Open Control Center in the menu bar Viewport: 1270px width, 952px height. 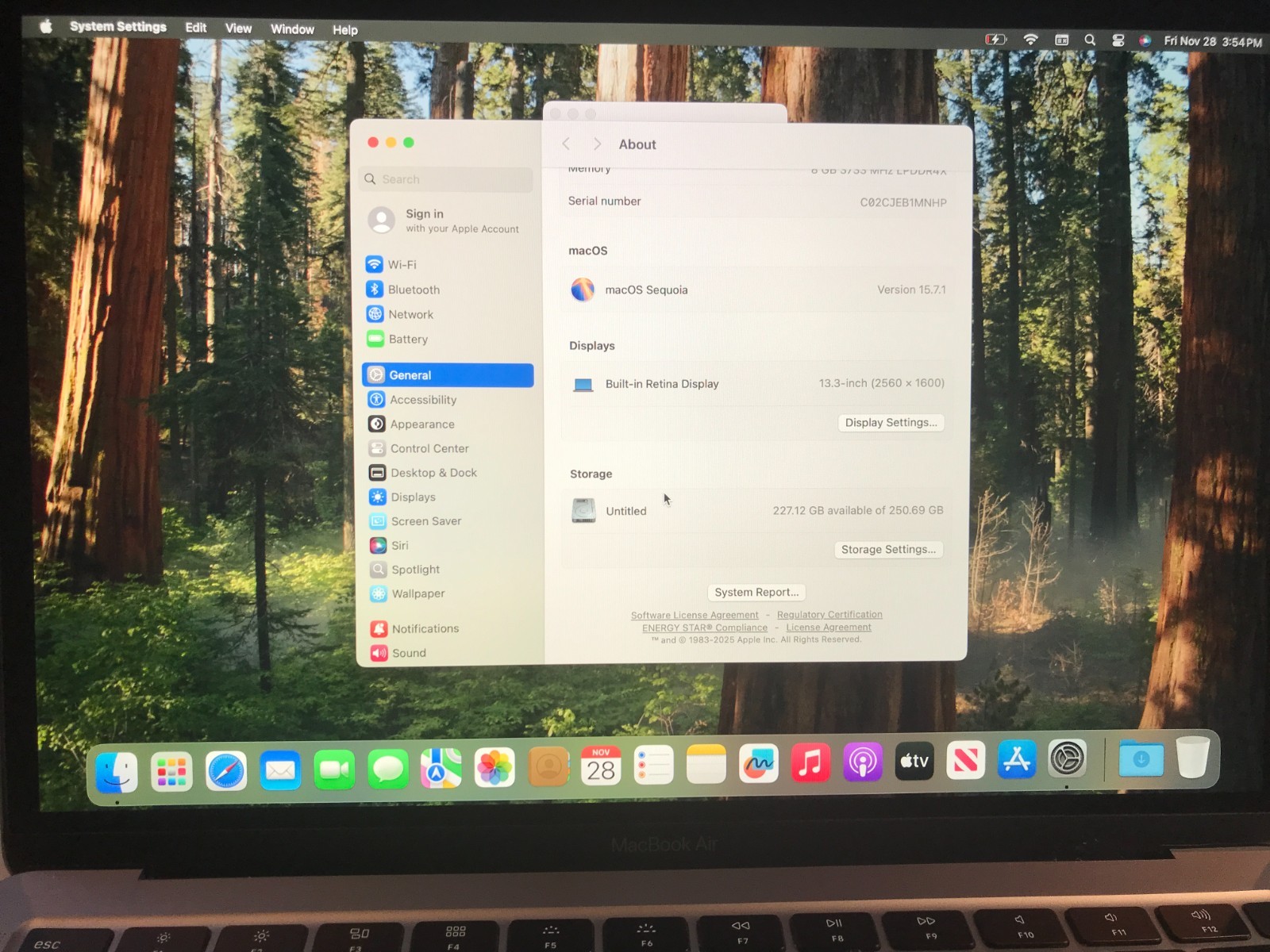1118,40
